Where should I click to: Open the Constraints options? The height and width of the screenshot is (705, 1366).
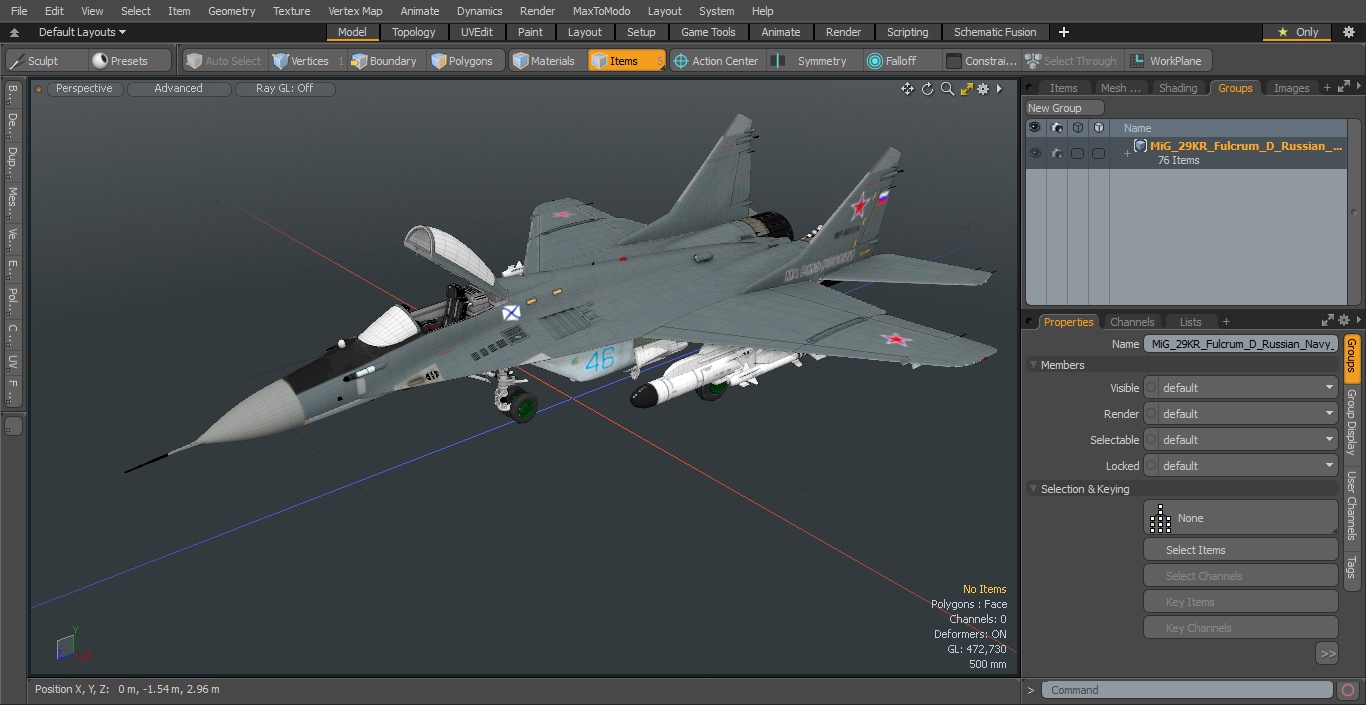pyautogui.click(x=982, y=61)
